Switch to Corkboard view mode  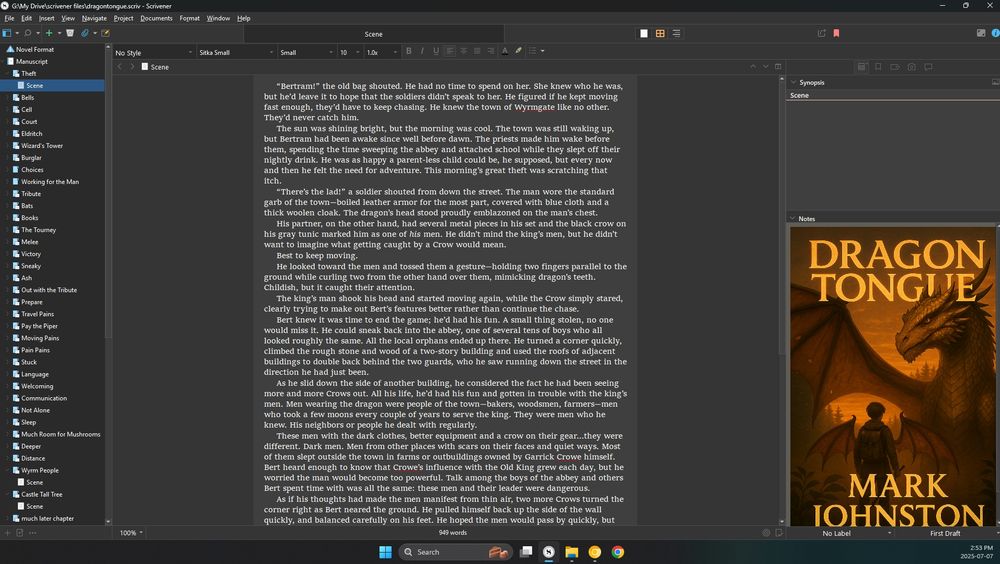click(660, 34)
